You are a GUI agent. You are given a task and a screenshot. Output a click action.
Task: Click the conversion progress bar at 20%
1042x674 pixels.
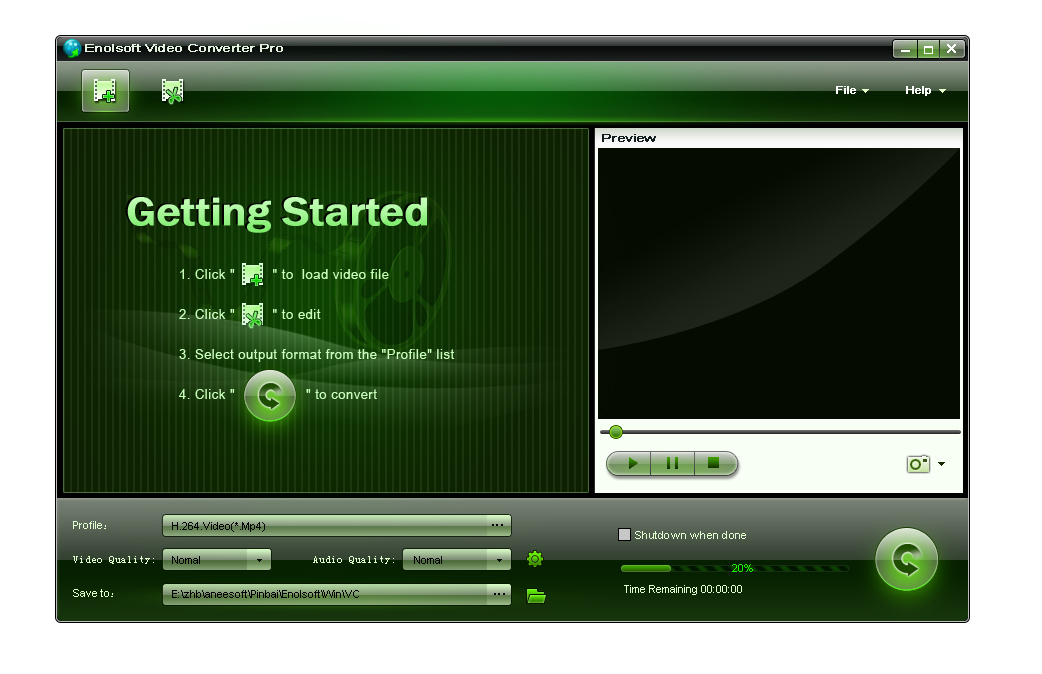pos(734,568)
